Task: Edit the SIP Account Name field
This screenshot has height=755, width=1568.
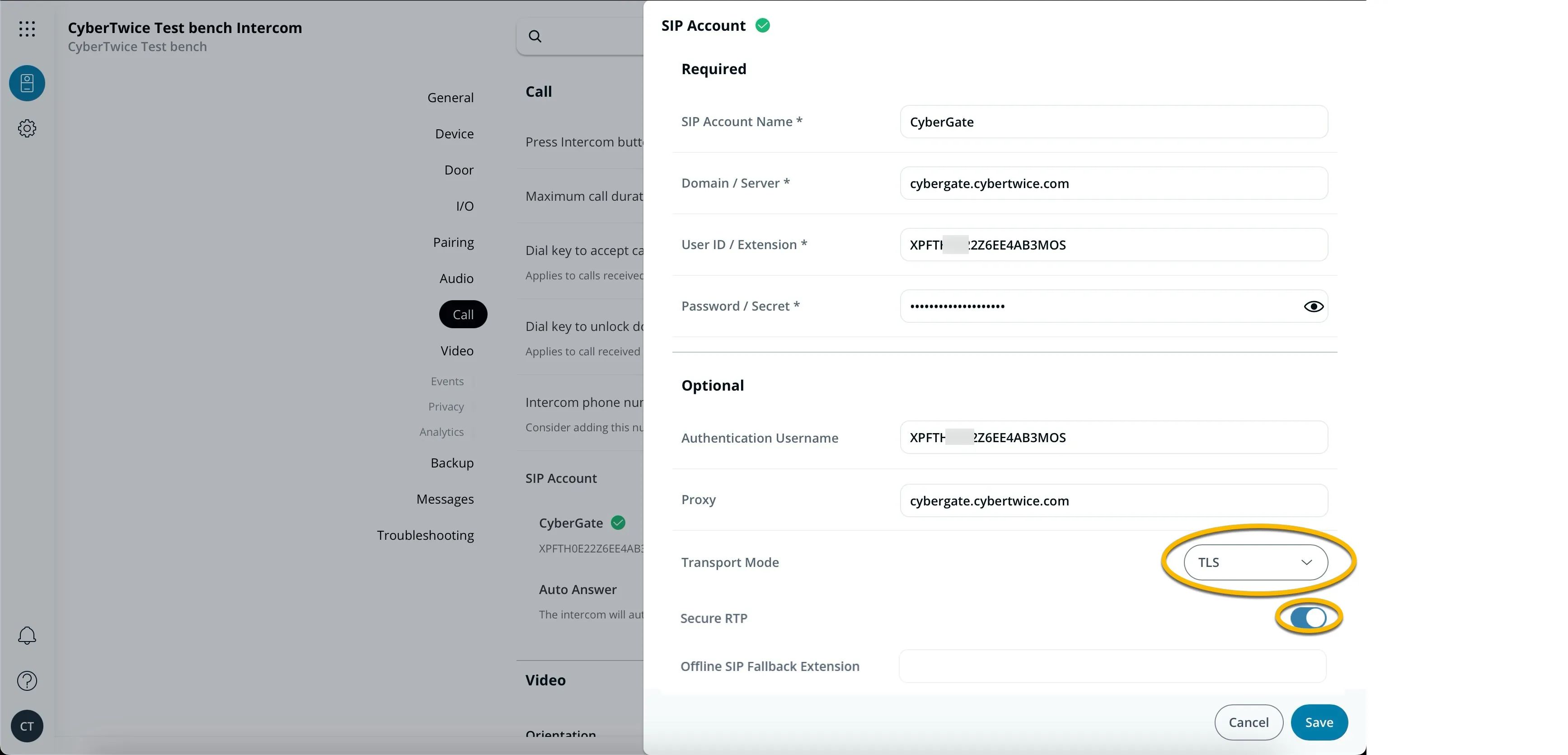Action: [1113, 122]
